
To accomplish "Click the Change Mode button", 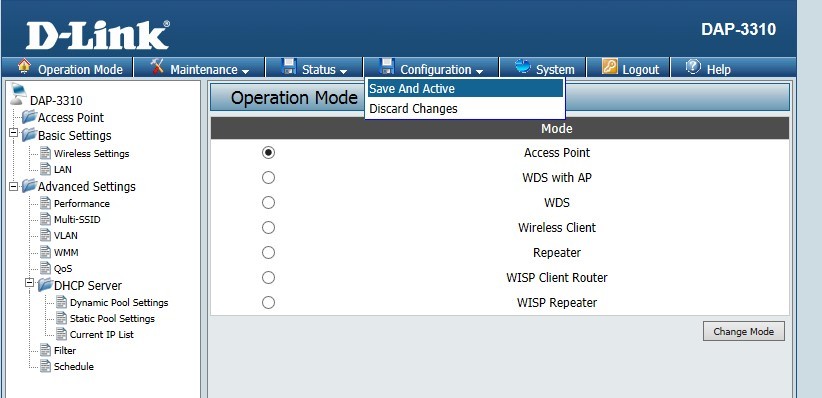I will coord(743,331).
